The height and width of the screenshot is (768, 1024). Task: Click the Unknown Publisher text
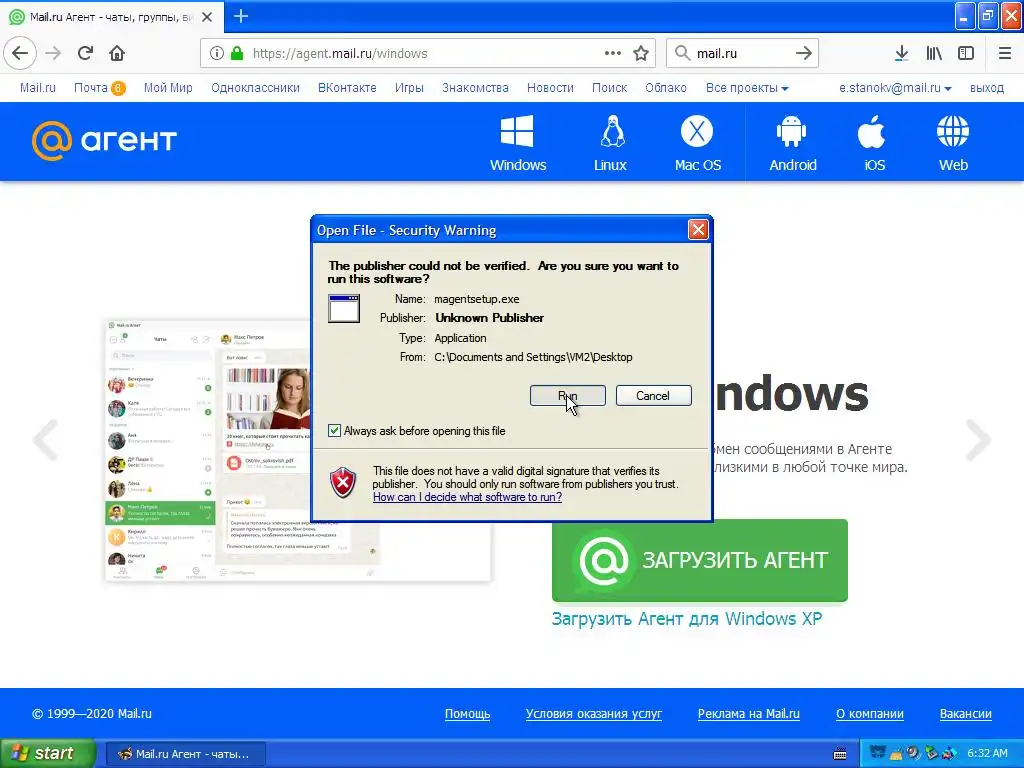(x=490, y=318)
